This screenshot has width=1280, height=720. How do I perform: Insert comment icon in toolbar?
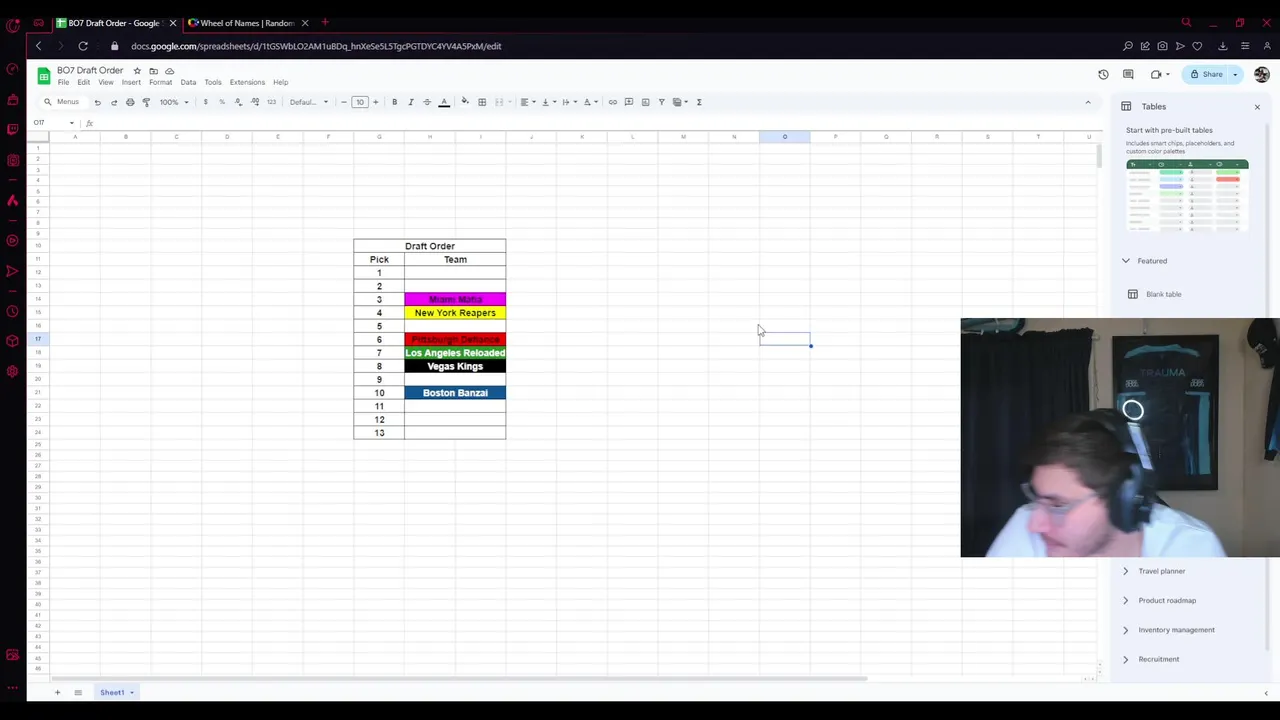[629, 102]
